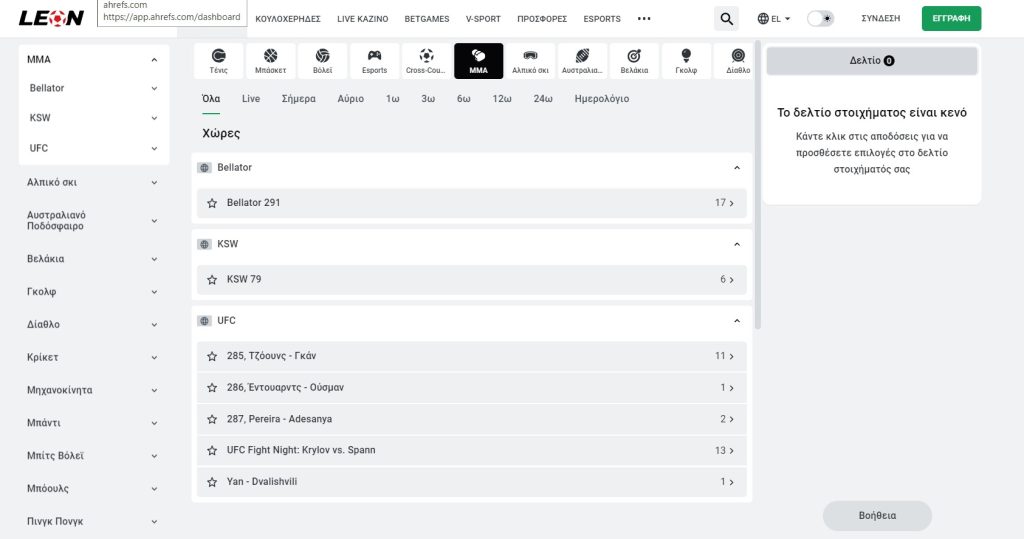This screenshot has height=539, width=1024.
Task: Select the Volleyball sport icon
Action: click(323, 61)
